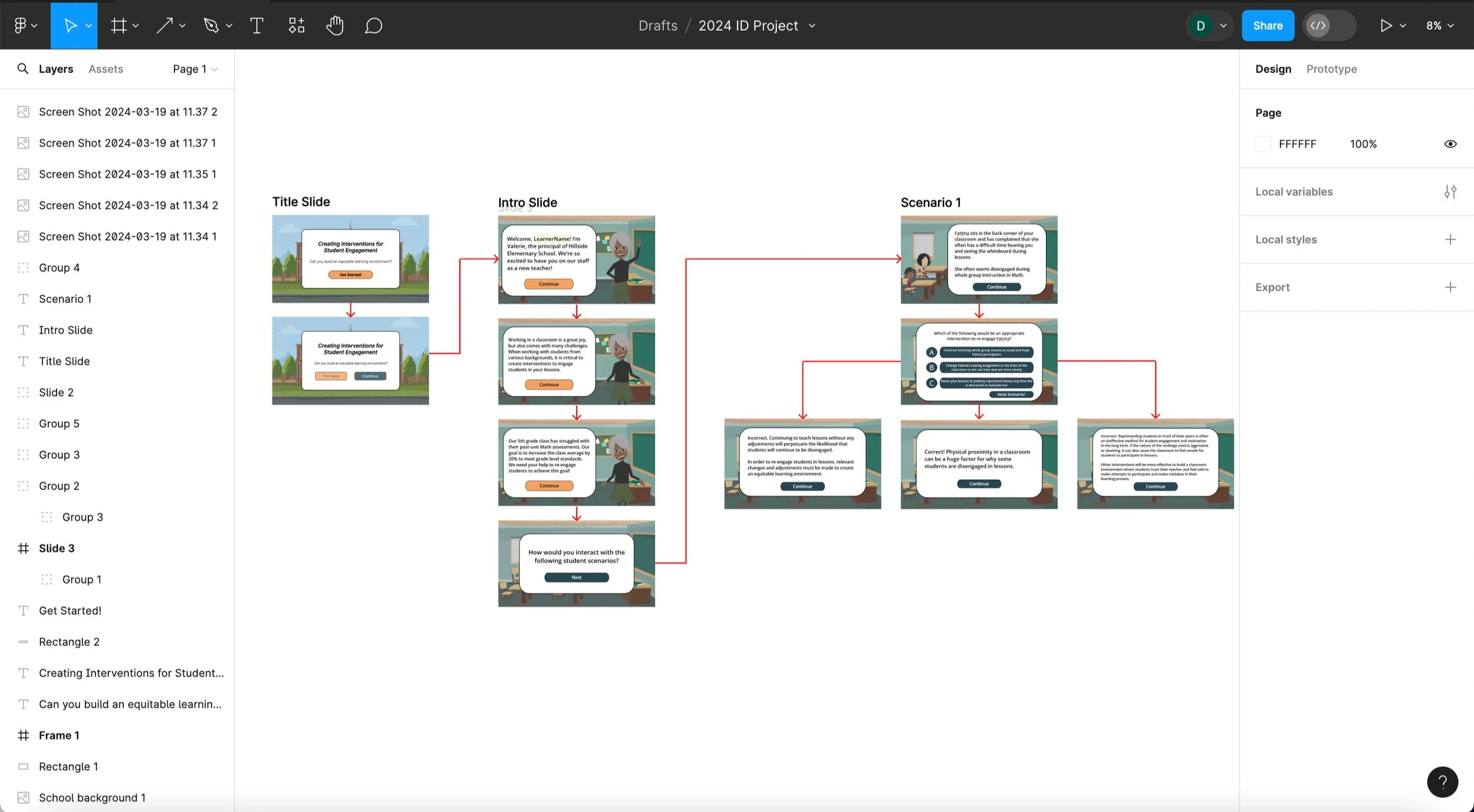
Task: Click the blue Share button
Action: (x=1267, y=25)
